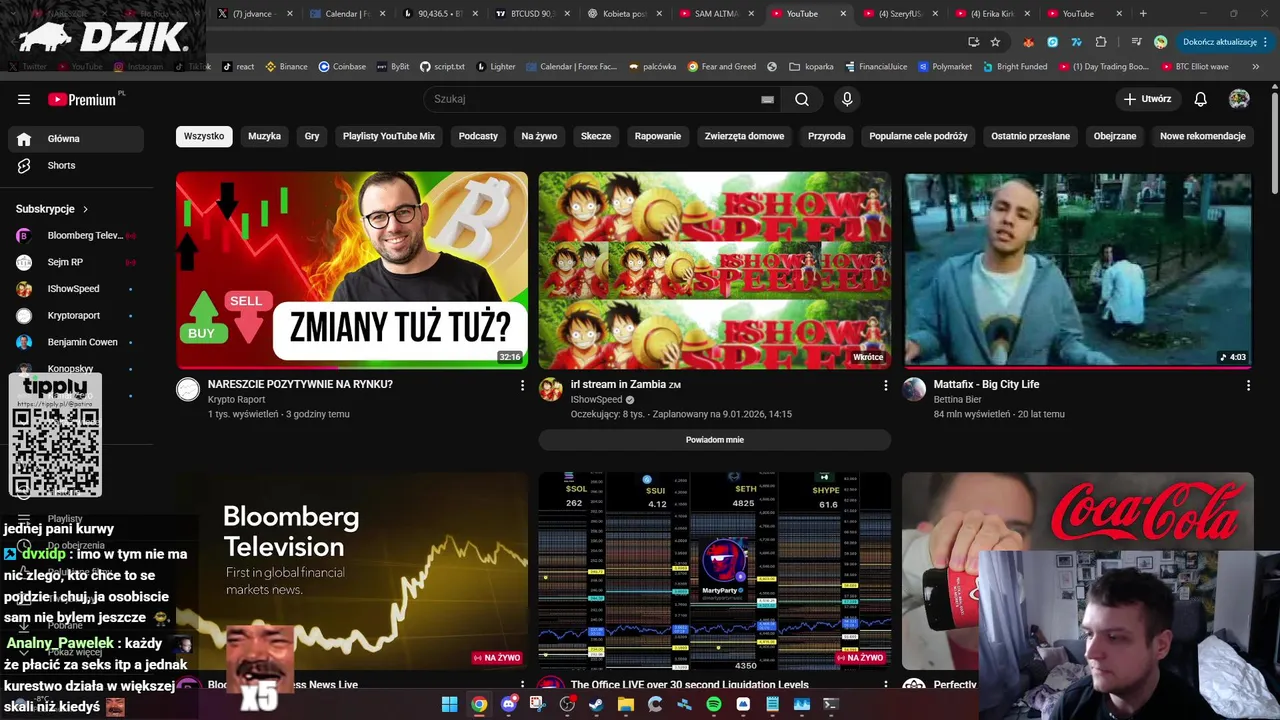The width and height of the screenshot is (1280, 720).
Task: Open the Polymarket bookmark
Action: click(944, 67)
